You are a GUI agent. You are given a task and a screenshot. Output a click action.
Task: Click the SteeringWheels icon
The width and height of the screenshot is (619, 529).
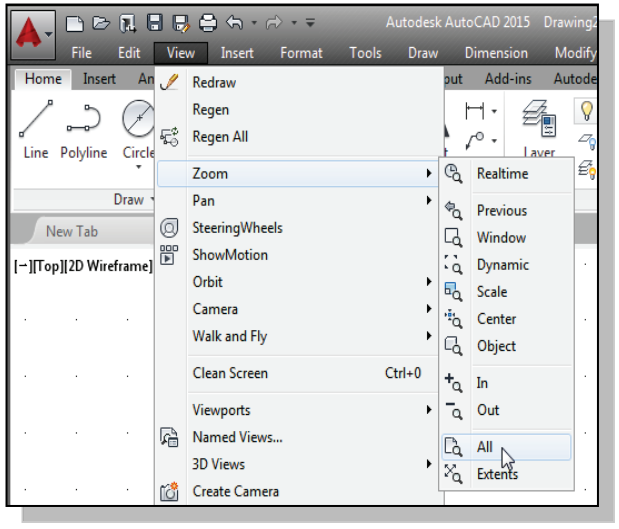click(x=169, y=228)
